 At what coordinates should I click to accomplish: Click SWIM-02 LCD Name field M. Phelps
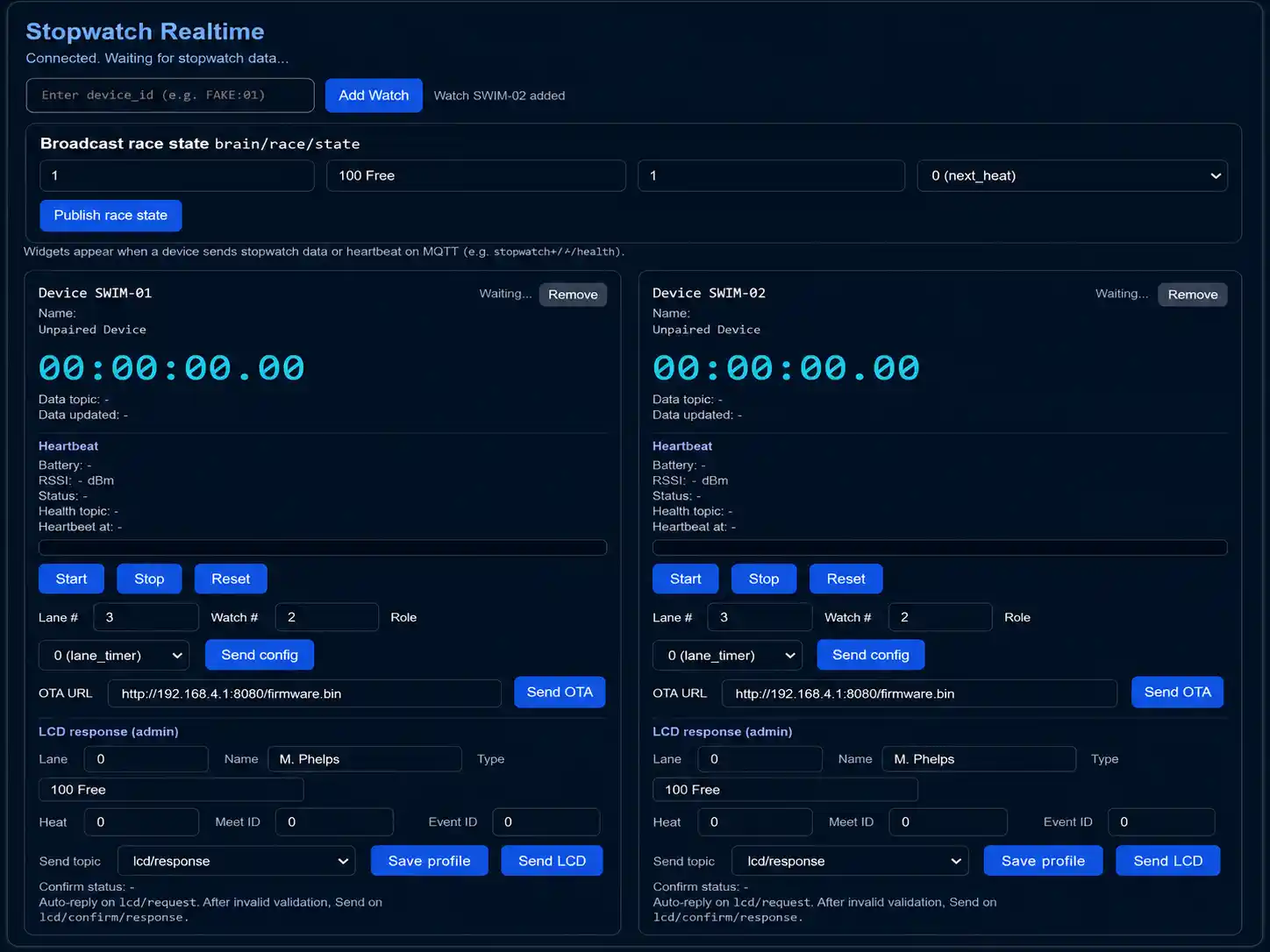point(980,759)
